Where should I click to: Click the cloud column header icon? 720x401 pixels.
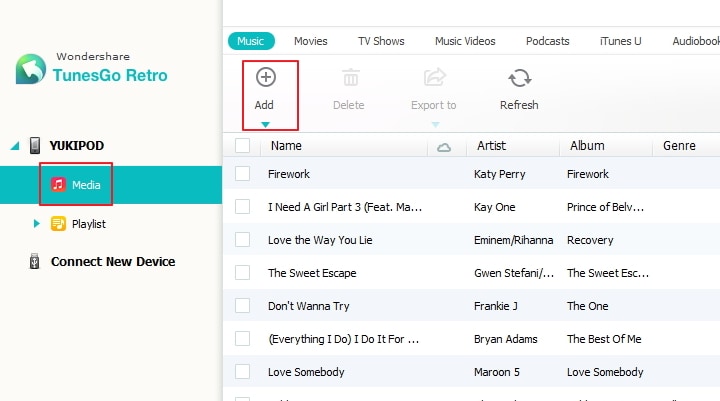(x=444, y=147)
